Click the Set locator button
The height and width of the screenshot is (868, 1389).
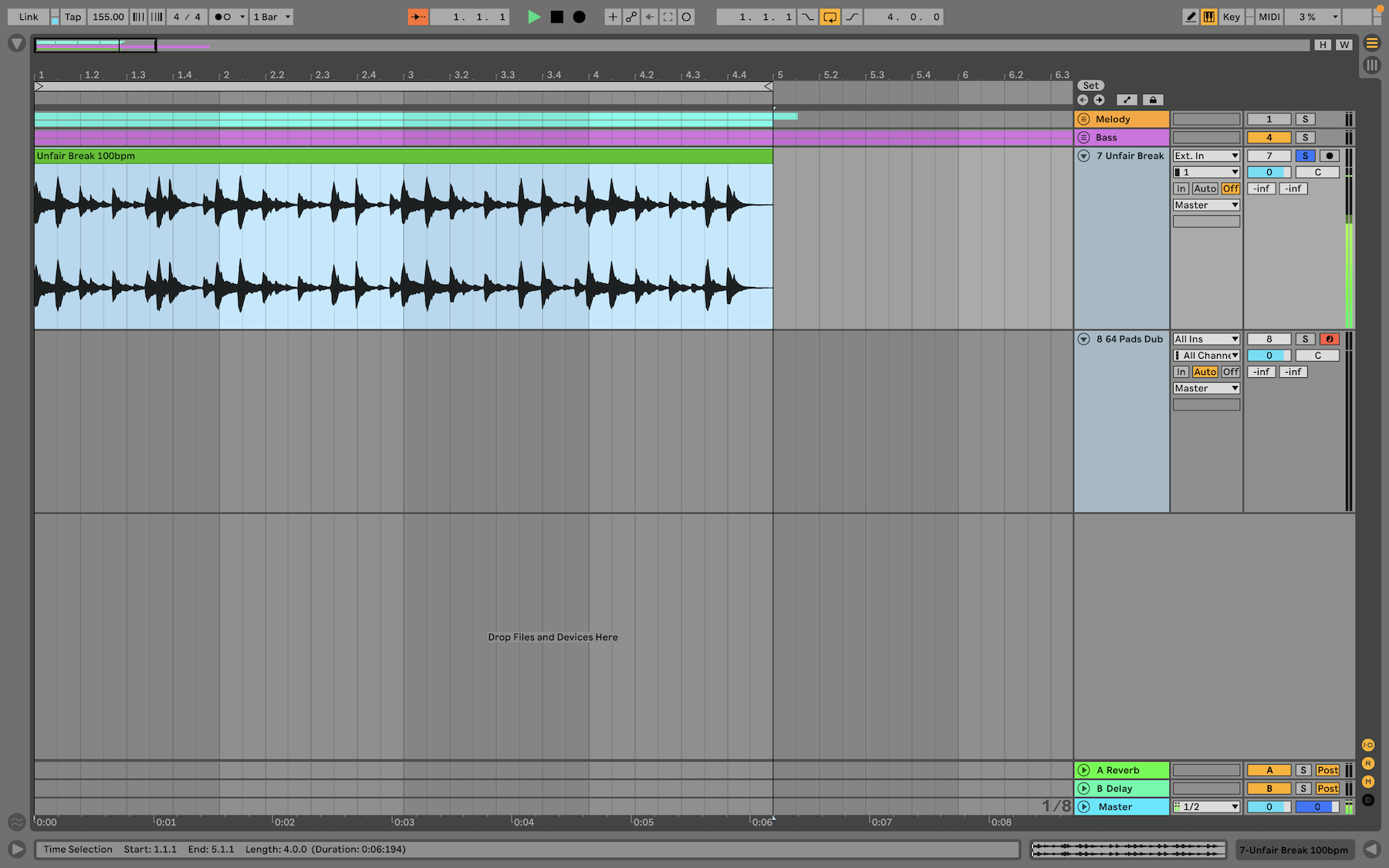point(1090,85)
